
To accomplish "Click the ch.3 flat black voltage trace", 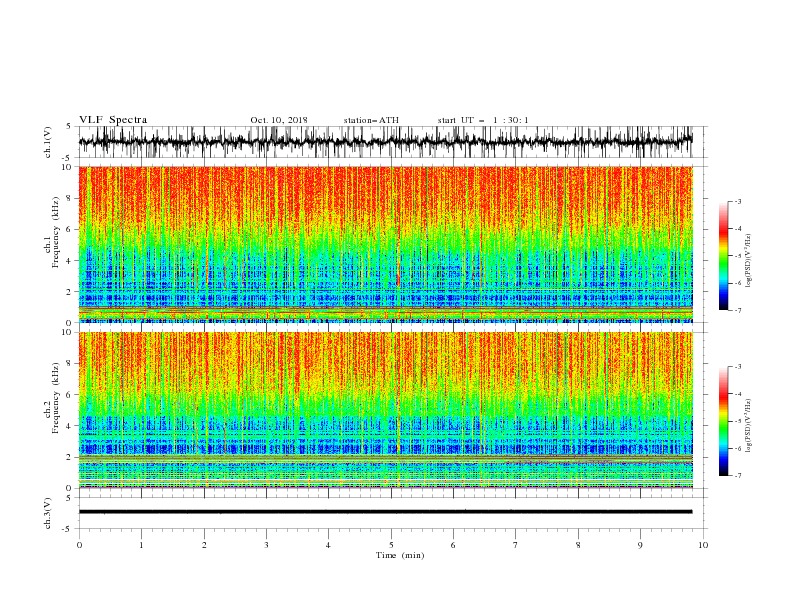I will point(385,512).
